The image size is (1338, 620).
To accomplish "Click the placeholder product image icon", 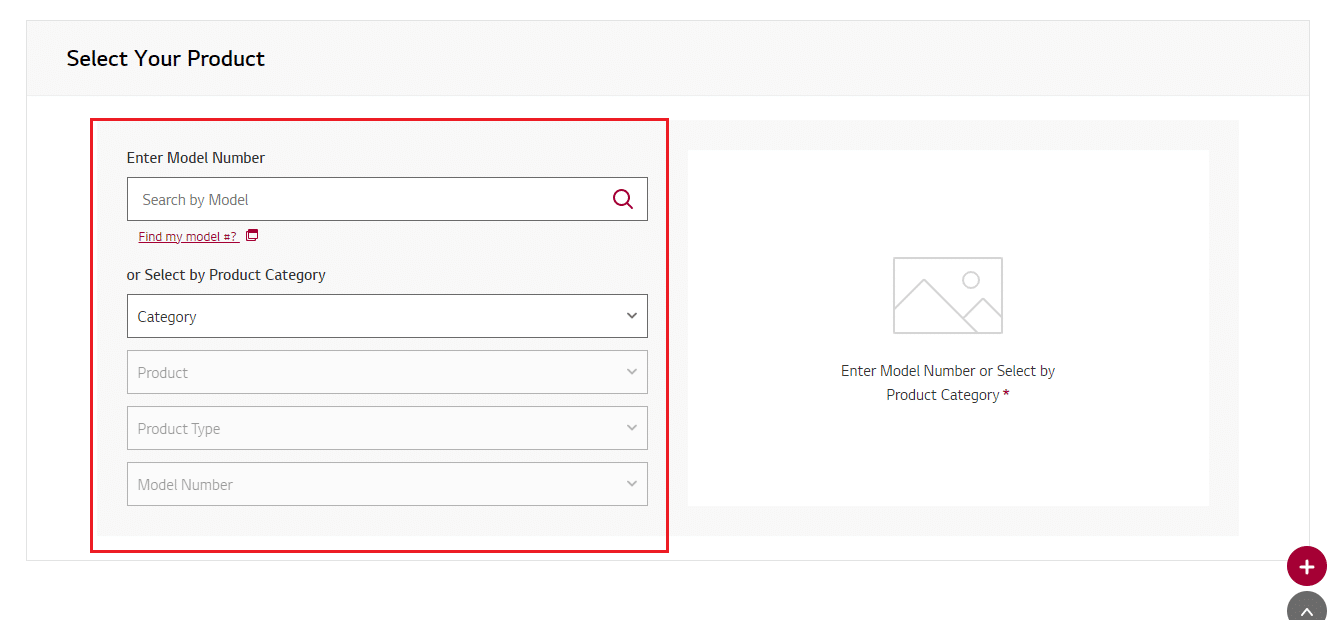I will coord(948,296).
